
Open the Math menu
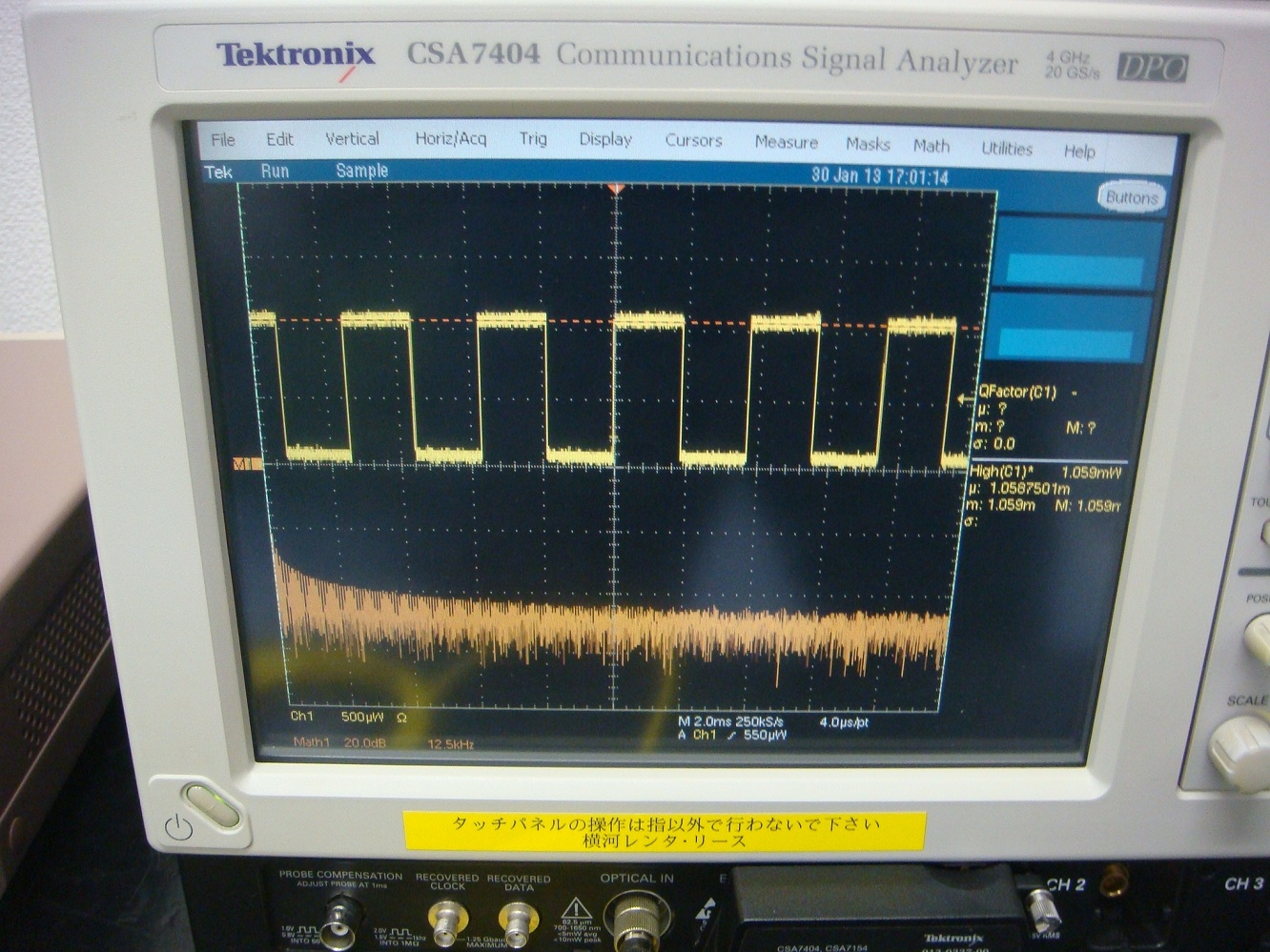coord(932,146)
